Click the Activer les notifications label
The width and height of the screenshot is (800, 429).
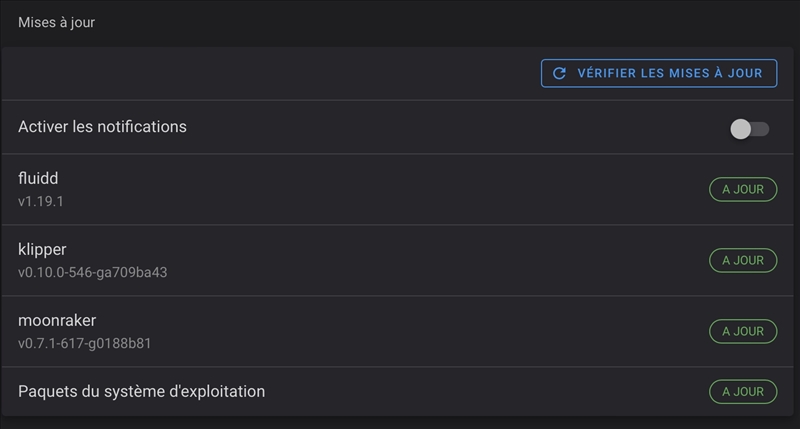(x=102, y=127)
